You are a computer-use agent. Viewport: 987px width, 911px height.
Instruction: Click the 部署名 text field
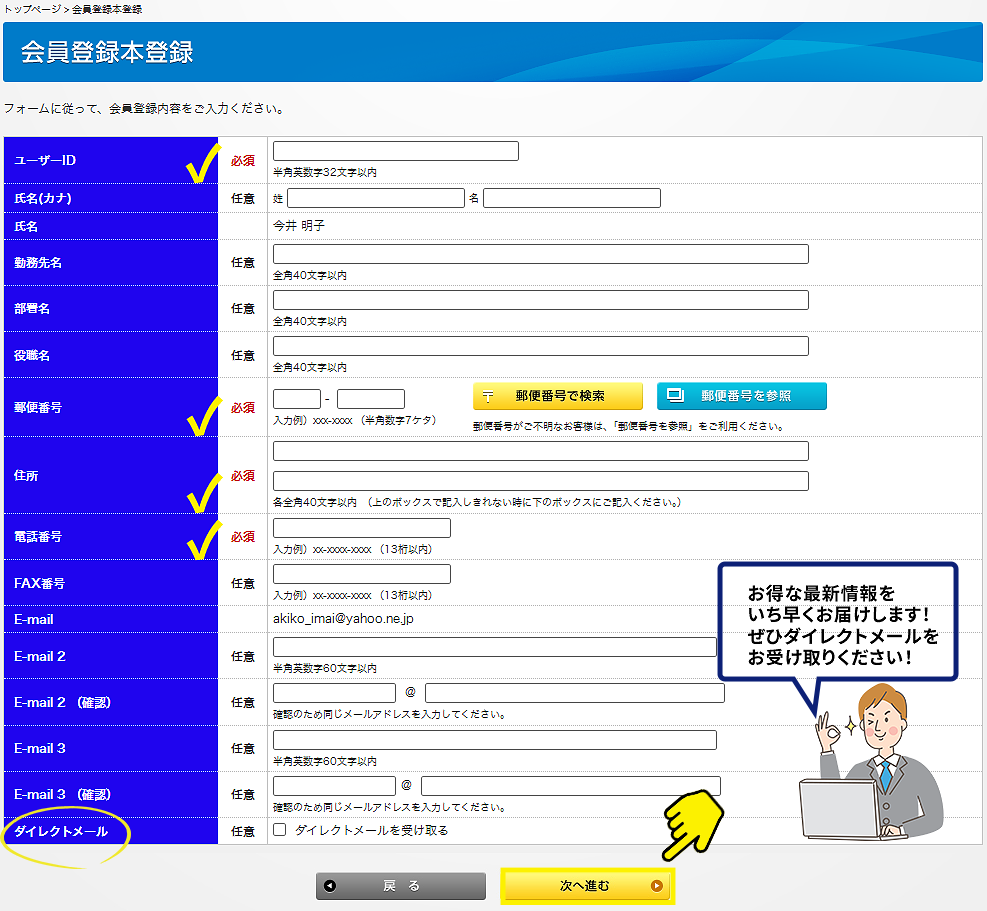[x=540, y=300]
